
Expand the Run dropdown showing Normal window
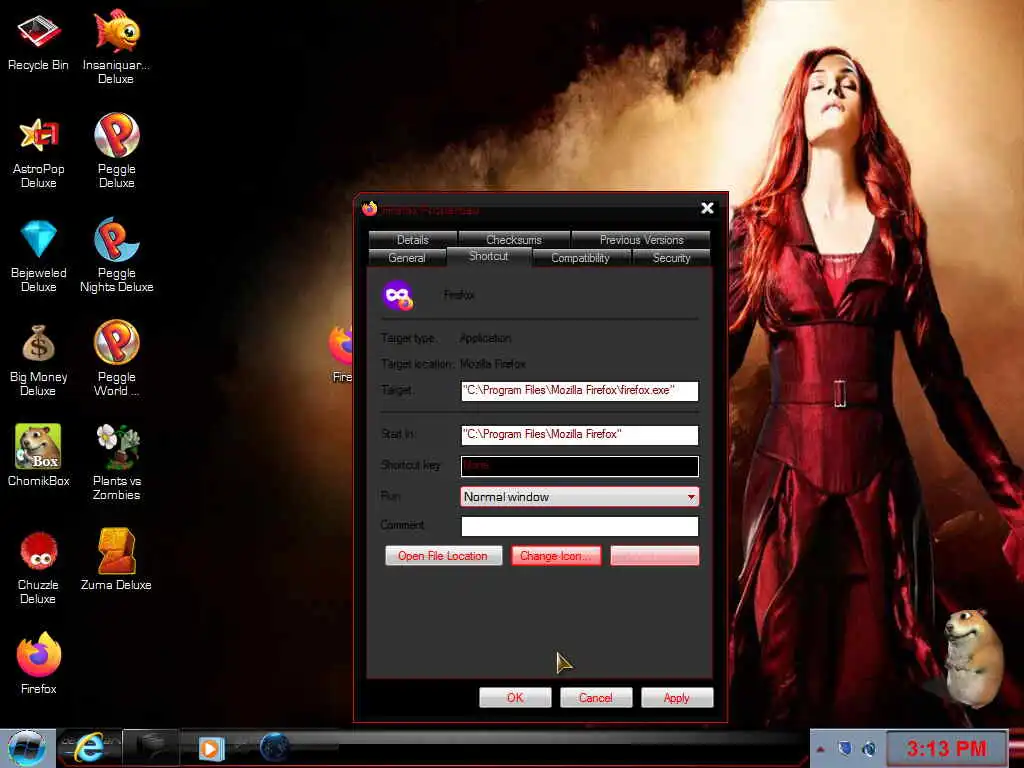tap(580, 497)
